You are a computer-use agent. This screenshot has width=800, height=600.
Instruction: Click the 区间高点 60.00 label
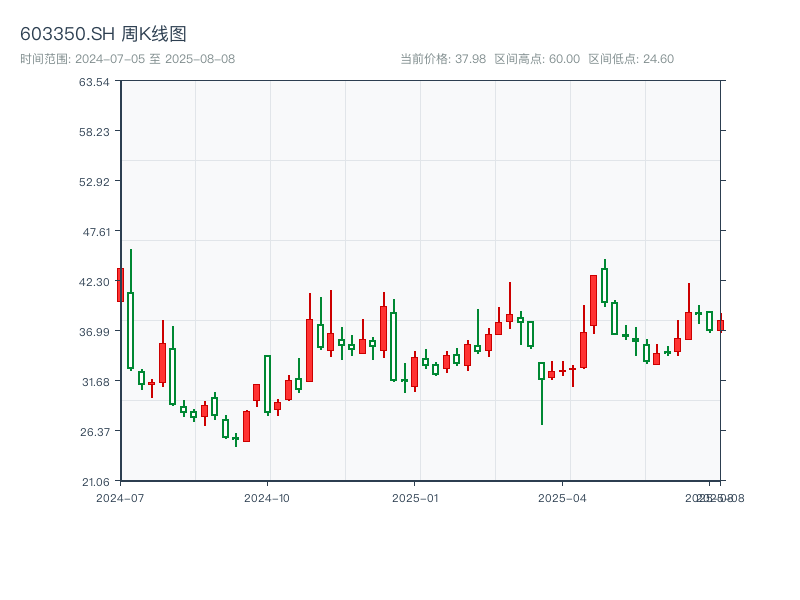[x=537, y=59]
